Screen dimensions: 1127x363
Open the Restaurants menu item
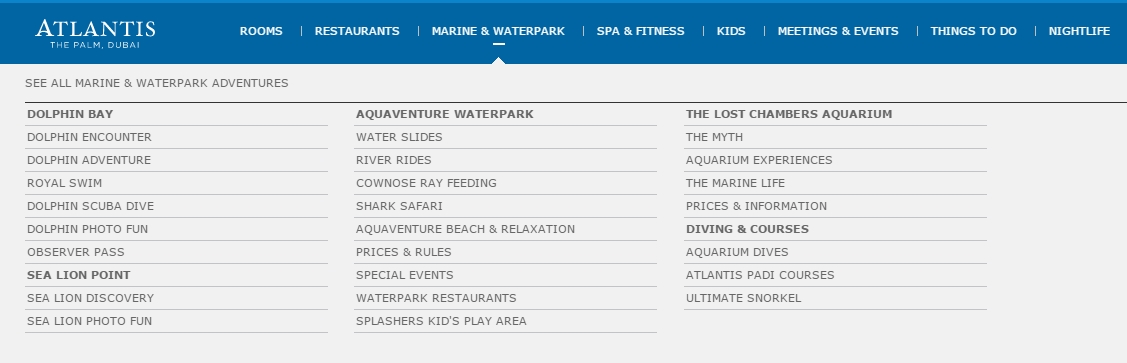pos(357,31)
